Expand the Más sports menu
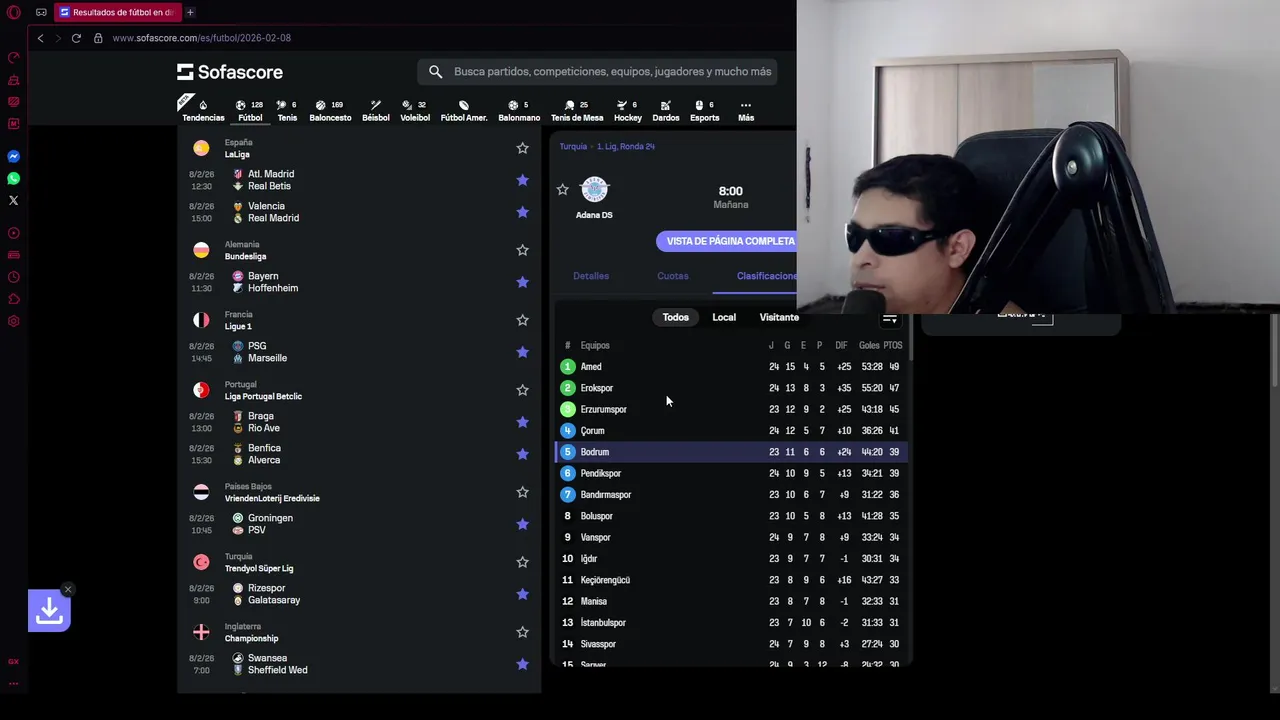Image resolution: width=1280 pixels, height=720 pixels. [746, 111]
